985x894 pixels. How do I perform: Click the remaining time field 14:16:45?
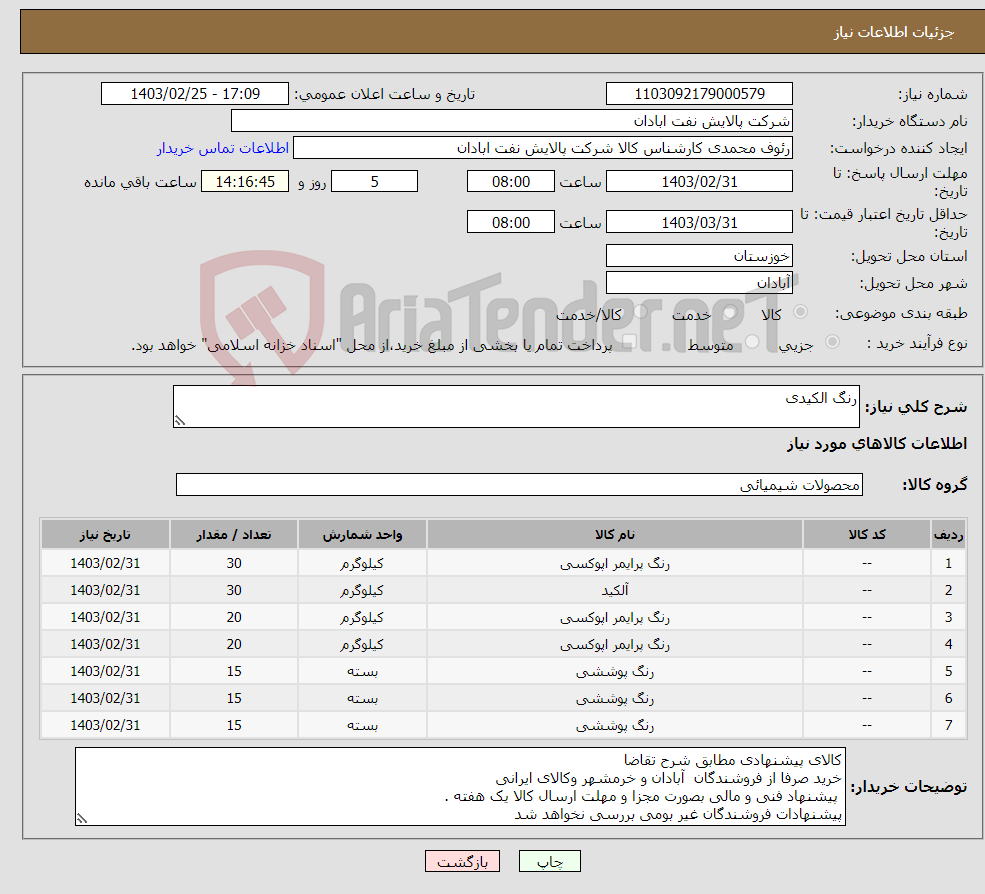[245, 182]
